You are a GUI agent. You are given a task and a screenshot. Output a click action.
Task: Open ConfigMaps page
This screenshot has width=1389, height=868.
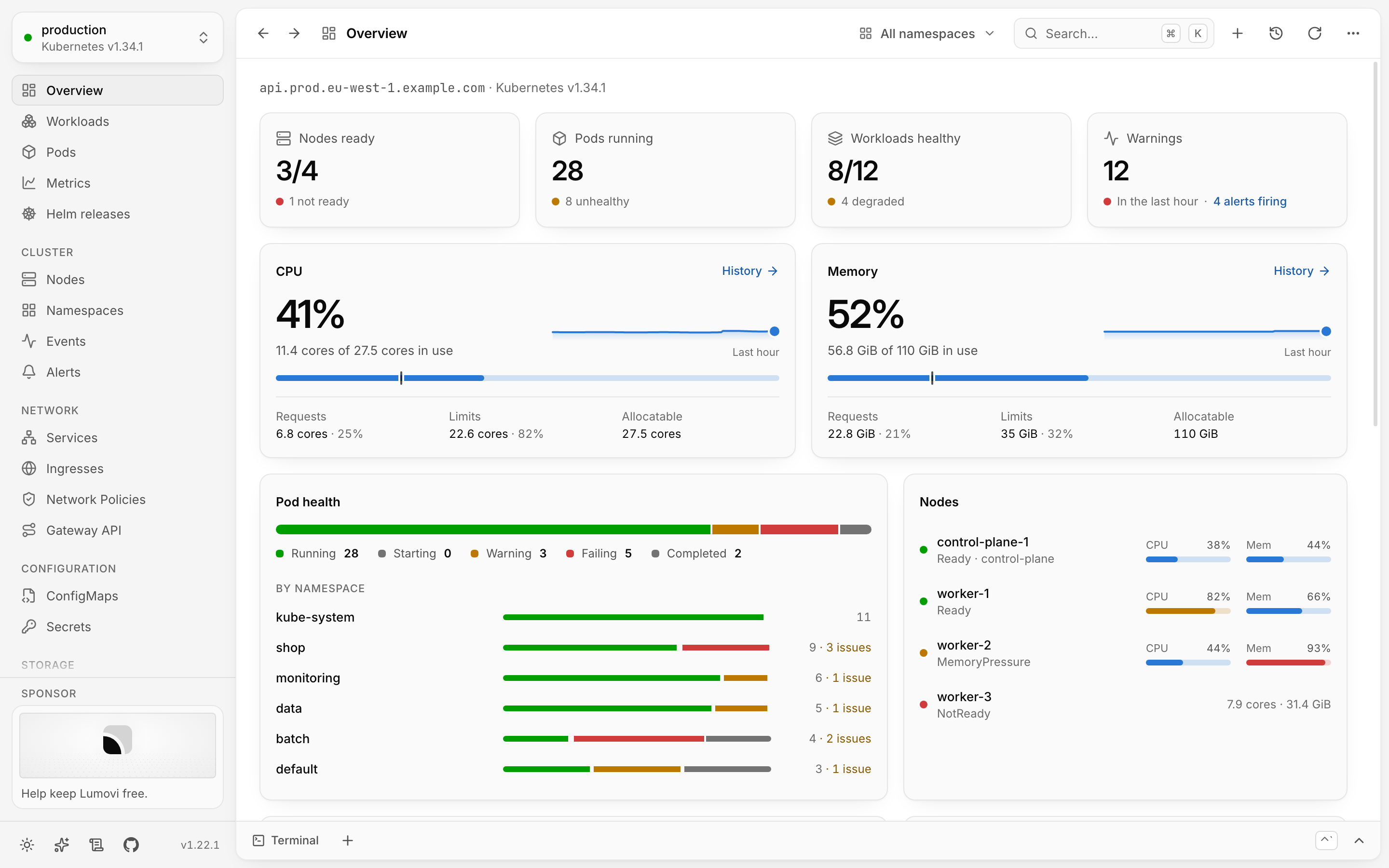click(118, 596)
